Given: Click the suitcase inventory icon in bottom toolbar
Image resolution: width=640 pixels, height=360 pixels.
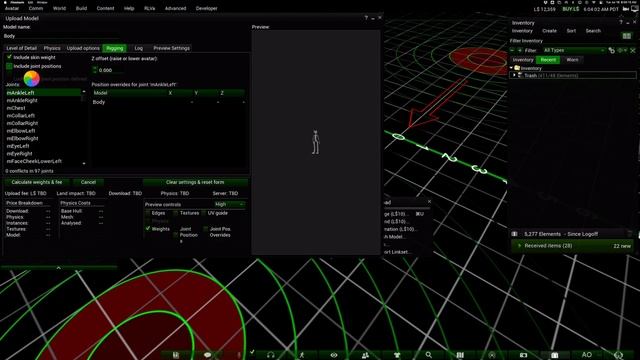Looking at the screenshot, I should click(555, 355).
